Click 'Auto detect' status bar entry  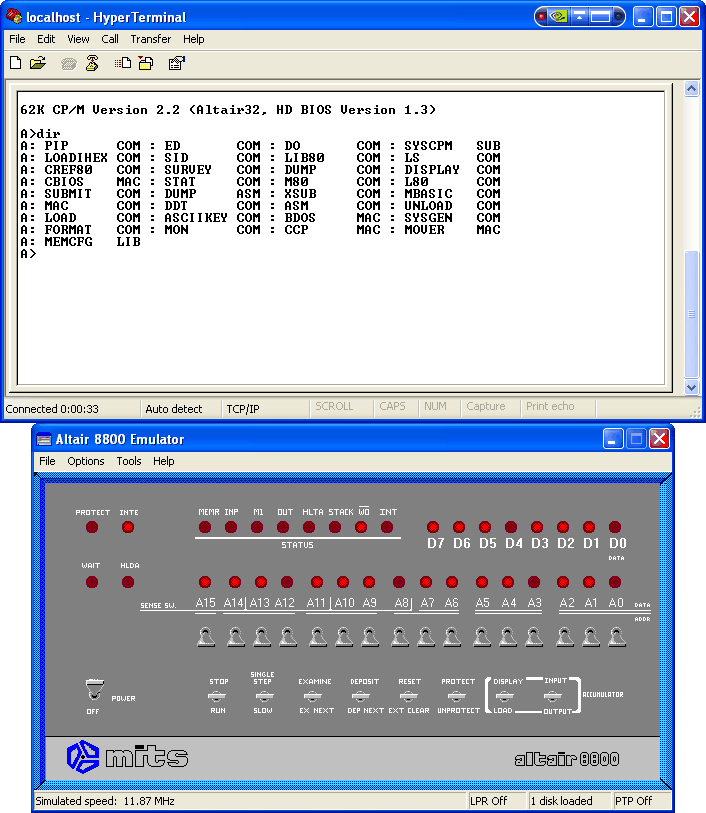pos(174,409)
